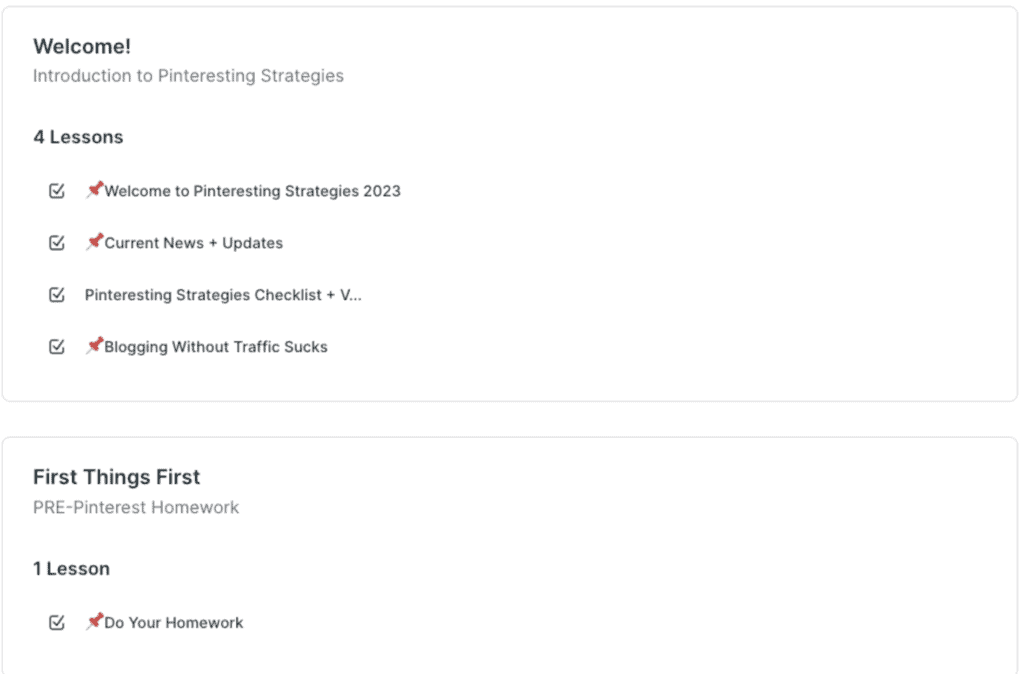1024x674 pixels.
Task: Expand the Welcome! module card
Action: click(512, 200)
